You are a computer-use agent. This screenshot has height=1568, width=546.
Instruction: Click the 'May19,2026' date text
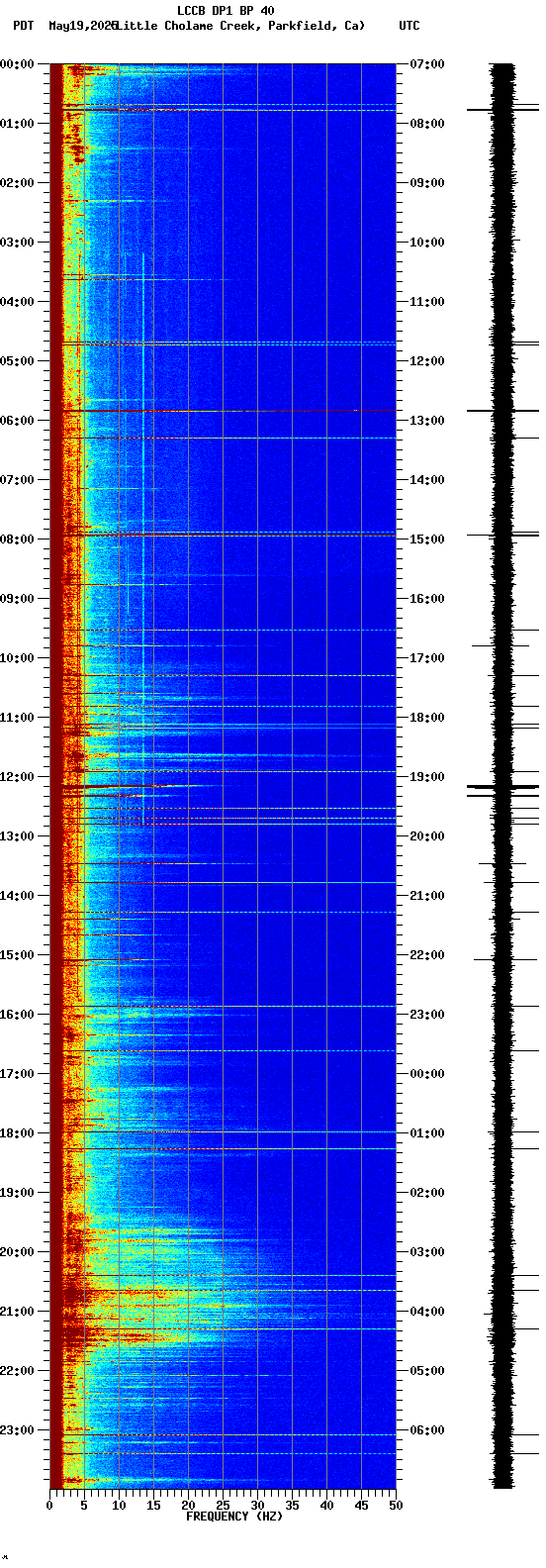point(82,26)
